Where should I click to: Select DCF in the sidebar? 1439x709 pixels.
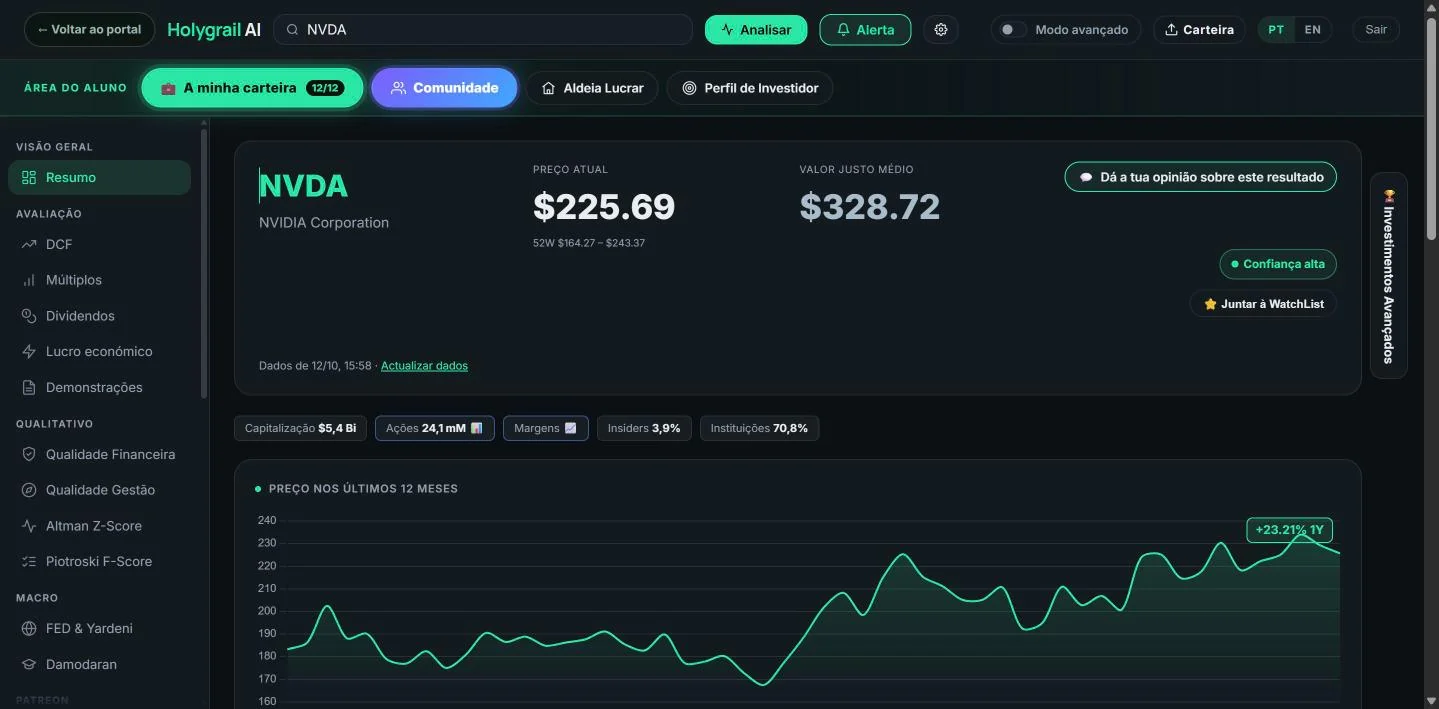tap(99, 245)
